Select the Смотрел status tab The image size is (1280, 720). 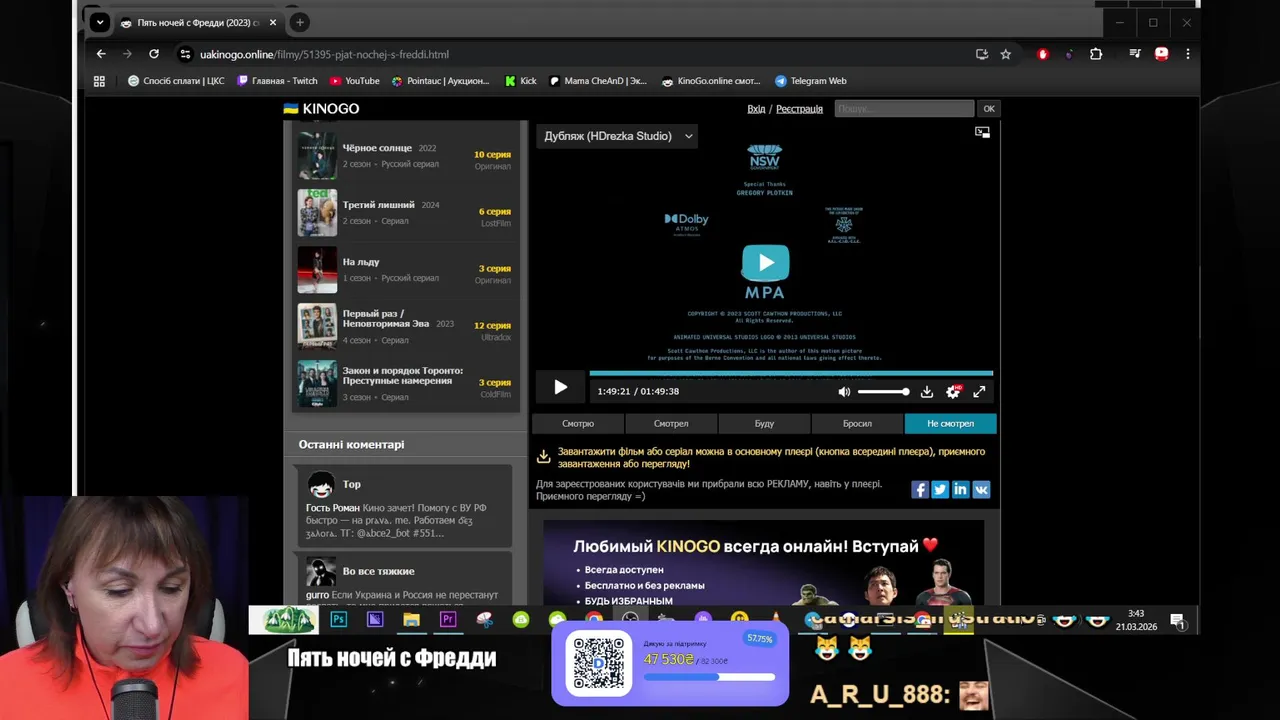(671, 424)
